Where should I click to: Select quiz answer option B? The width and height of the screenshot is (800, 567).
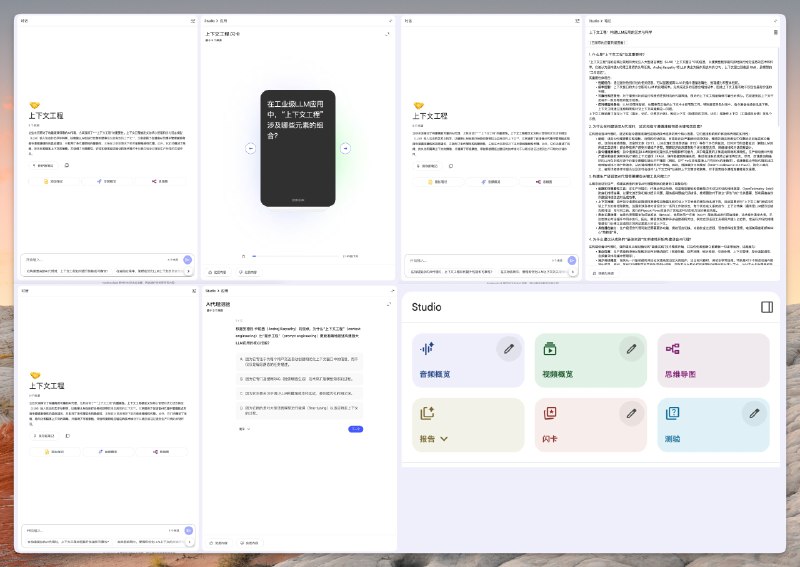pos(299,379)
